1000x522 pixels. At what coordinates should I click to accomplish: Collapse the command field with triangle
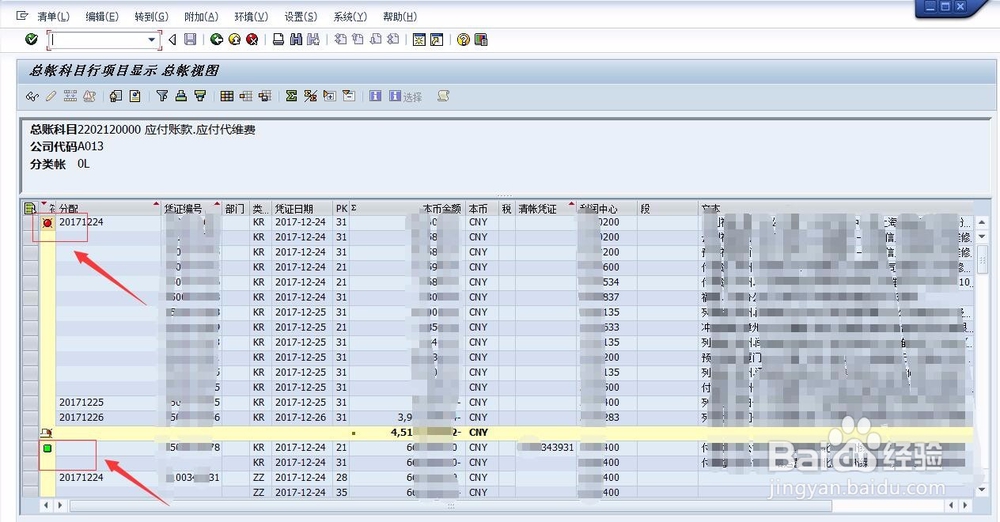click(x=172, y=40)
